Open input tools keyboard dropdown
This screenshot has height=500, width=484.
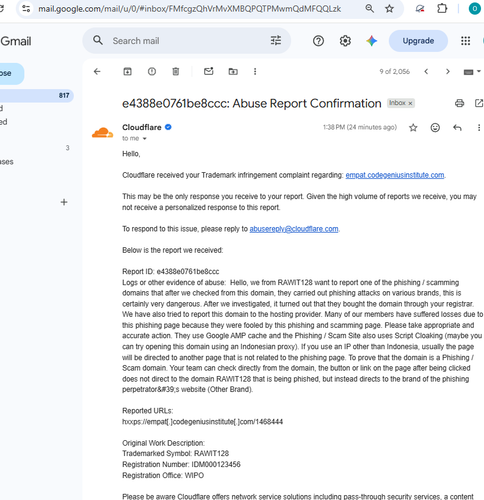[472, 72]
